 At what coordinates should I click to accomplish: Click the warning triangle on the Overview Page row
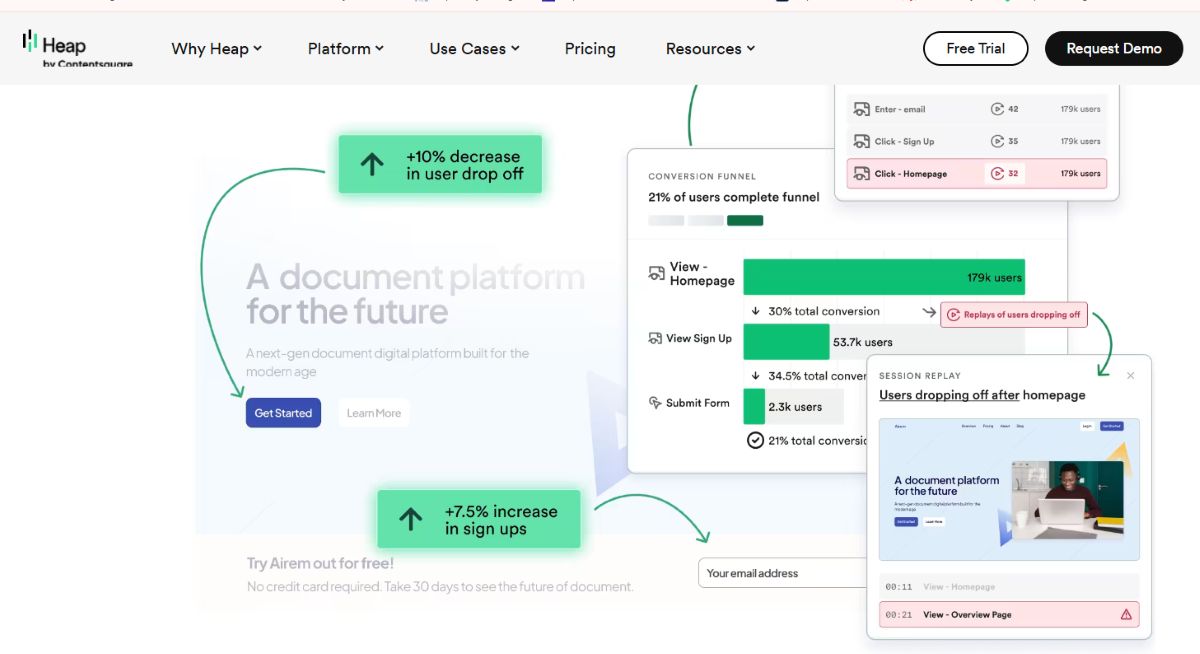[x=1126, y=615]
